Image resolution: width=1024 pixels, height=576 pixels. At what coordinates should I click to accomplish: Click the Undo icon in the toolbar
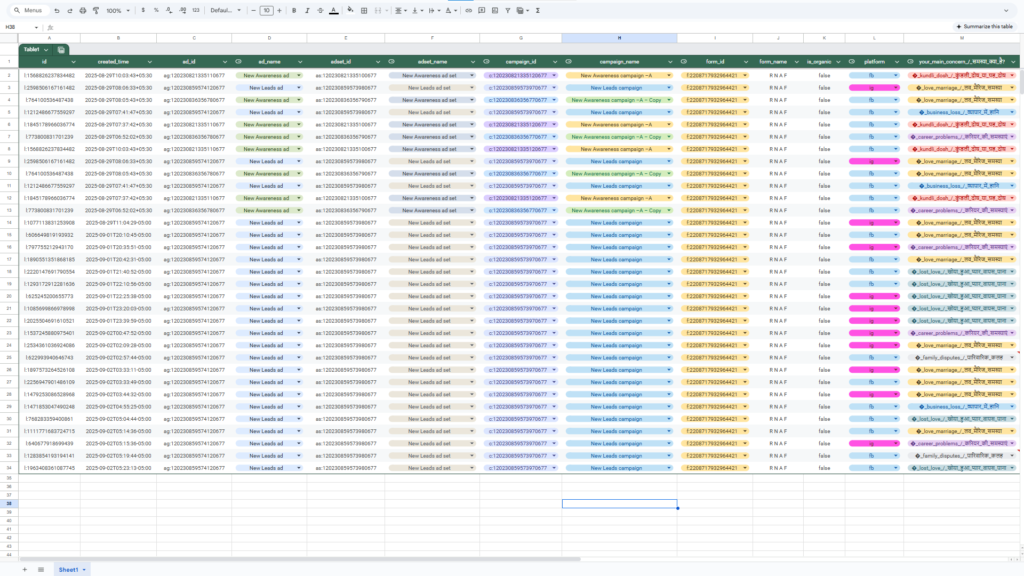coord(57,10)
